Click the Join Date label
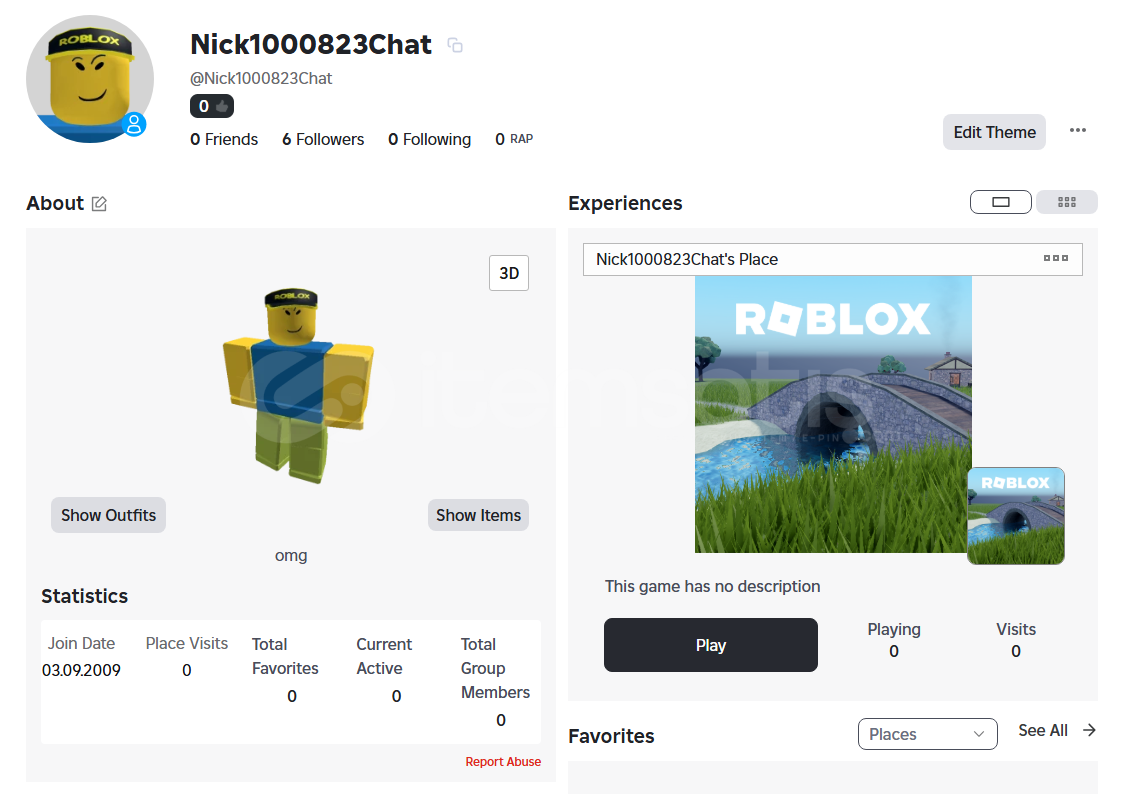Image resolution: width=1139 pixels, height=794 pixels. point(81,644)
